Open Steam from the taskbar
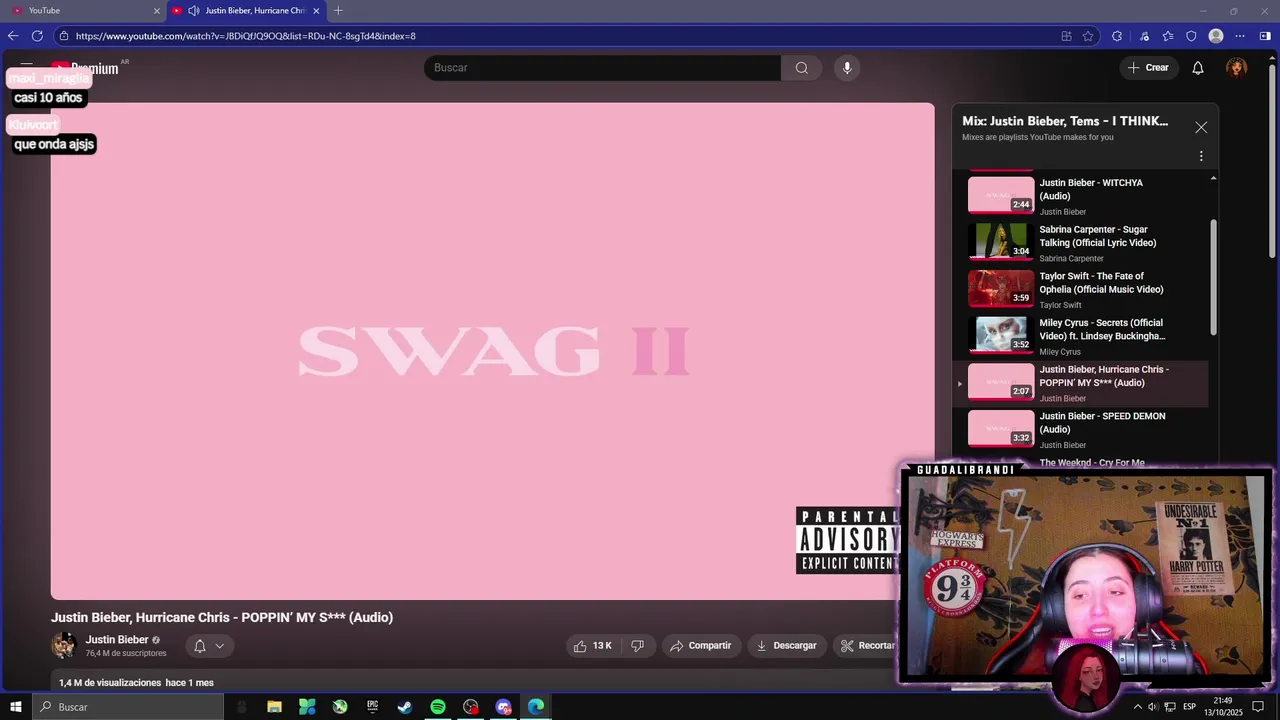The height and width of the screenshot is (720, 1280). (405, 707)
